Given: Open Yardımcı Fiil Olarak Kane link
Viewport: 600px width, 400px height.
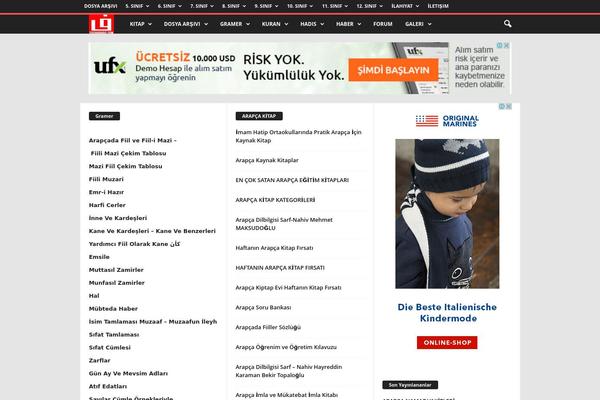Looking at the screenshot, I should tap(134, 244).
